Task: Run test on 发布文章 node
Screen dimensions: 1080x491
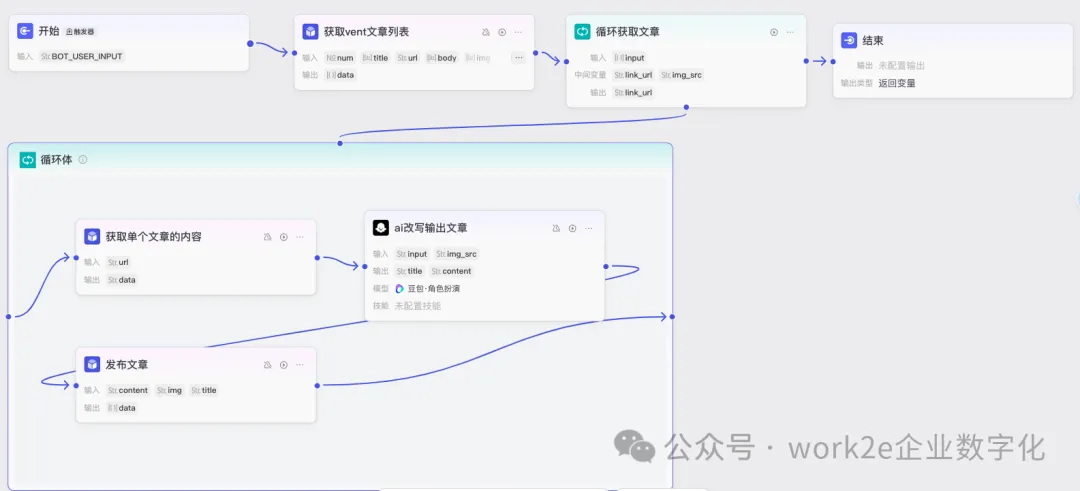Action: [x=284, y=364]
